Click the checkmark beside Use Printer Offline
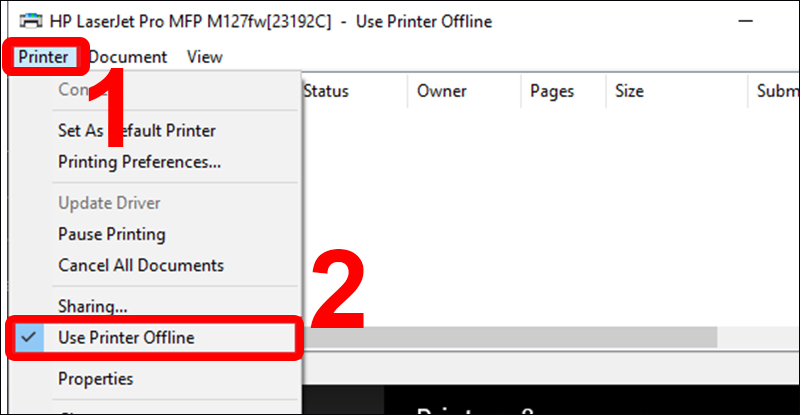800x415 pixels. tap(29, 337)
